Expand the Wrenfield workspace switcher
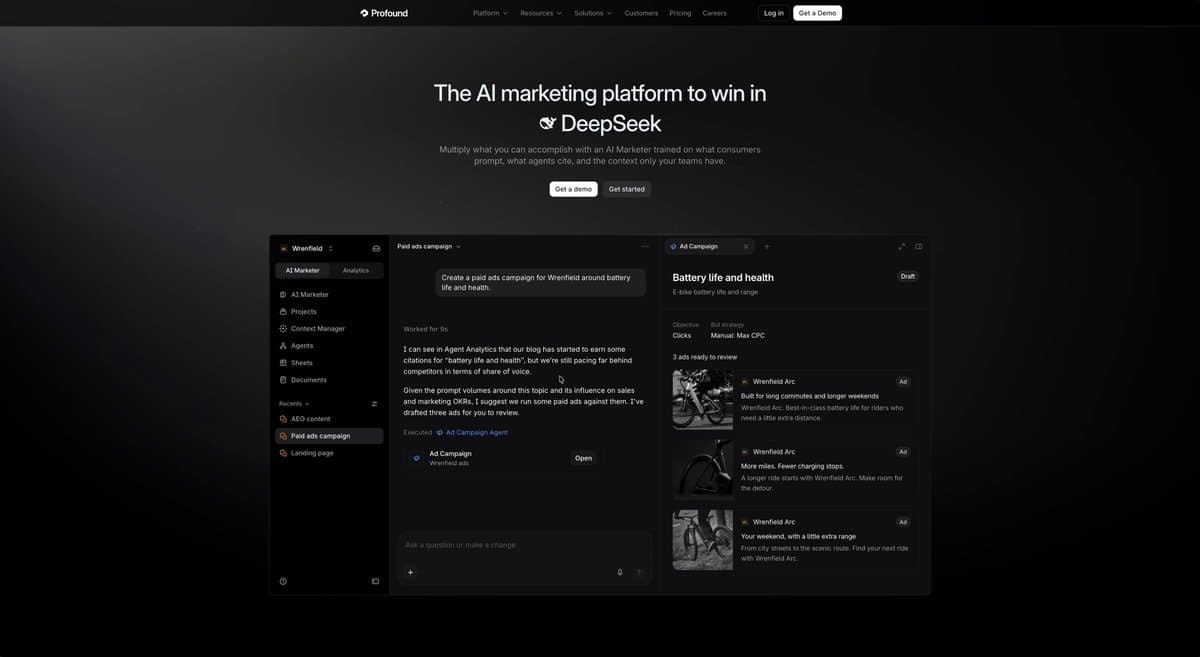Image resolution: width=1200 pixels, height=657 pixels. click(x=307, y=248)
